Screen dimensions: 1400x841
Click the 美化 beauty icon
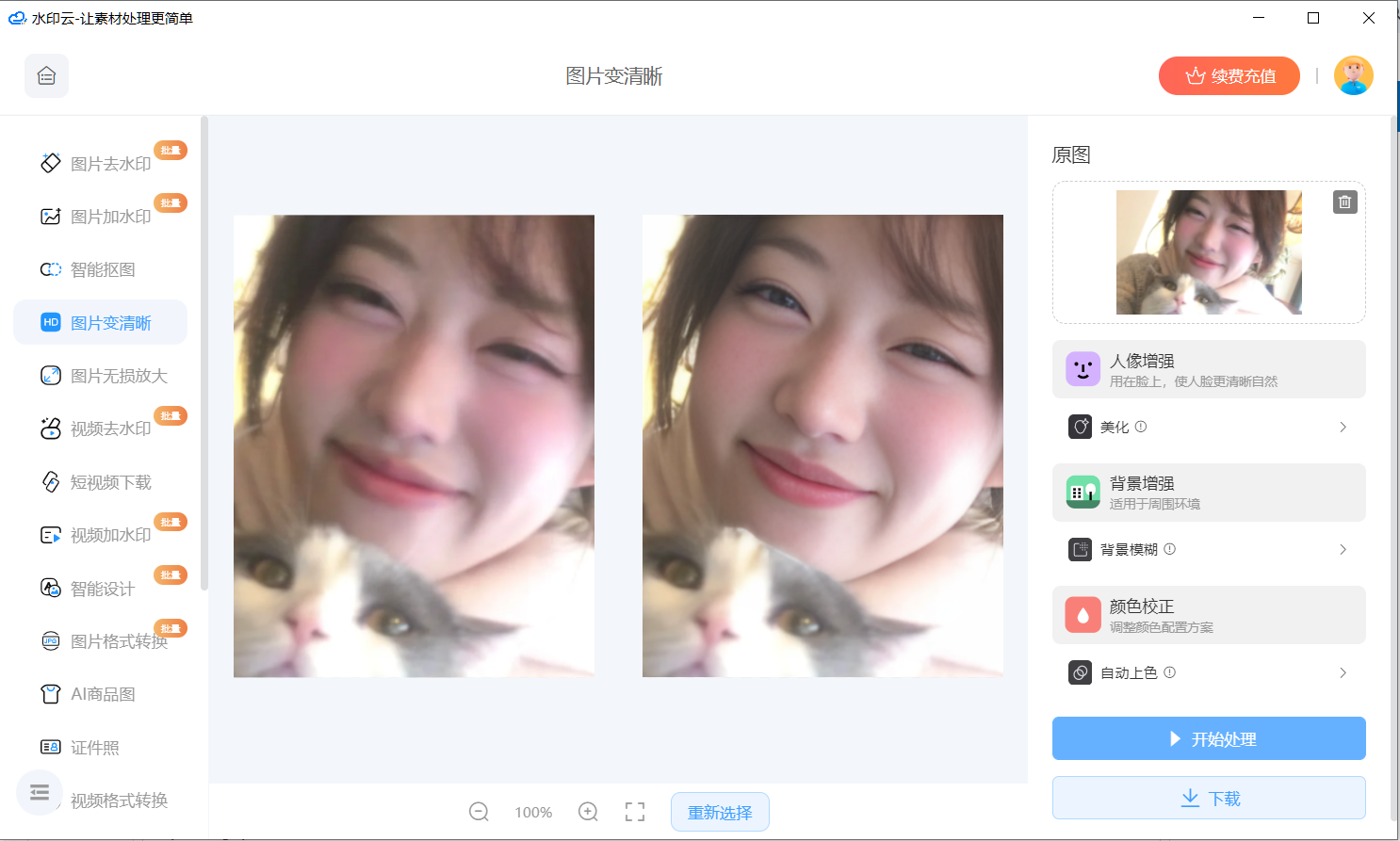(1081, 427)
